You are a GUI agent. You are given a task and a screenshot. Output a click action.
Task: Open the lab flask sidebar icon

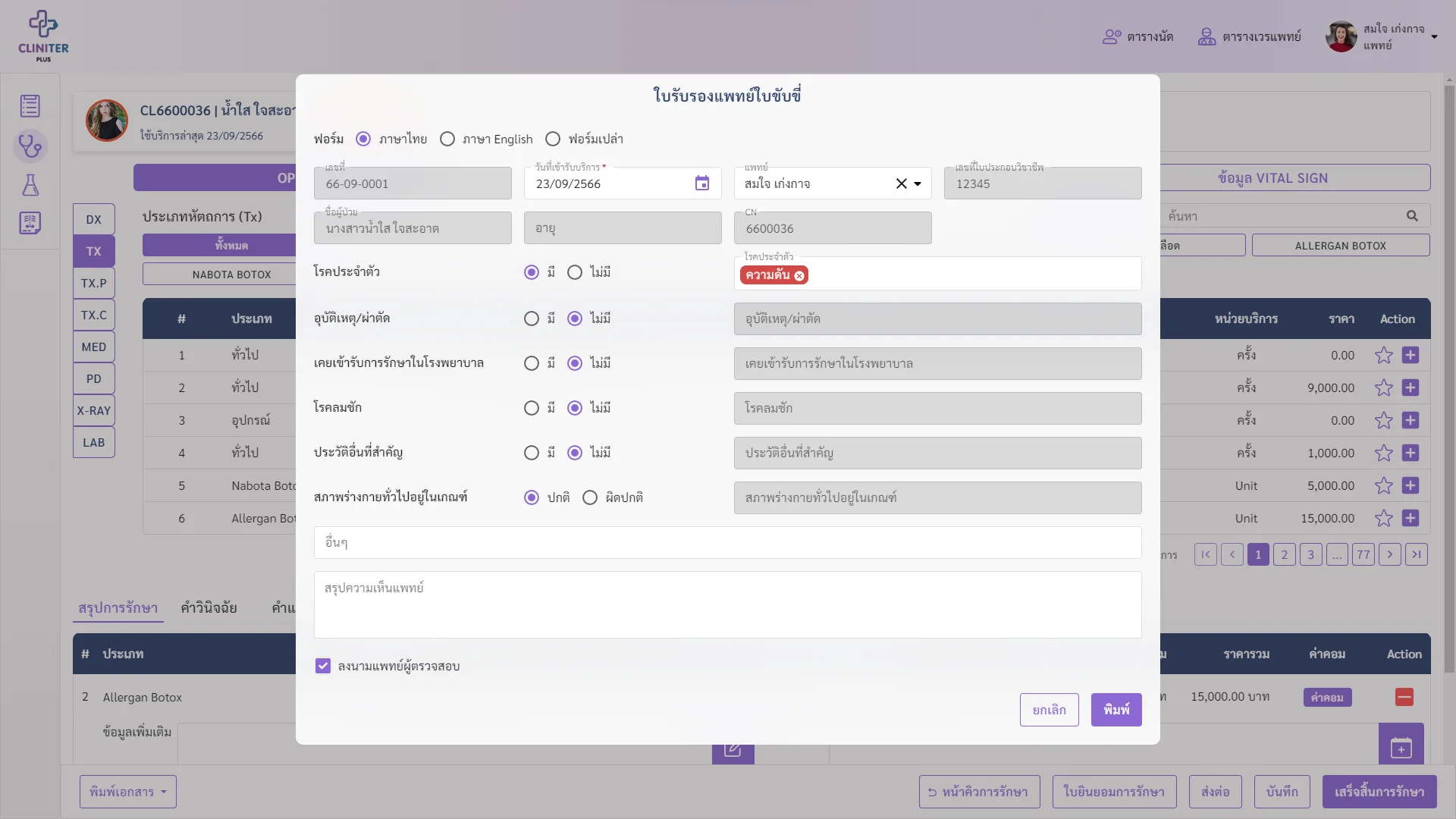30,185
